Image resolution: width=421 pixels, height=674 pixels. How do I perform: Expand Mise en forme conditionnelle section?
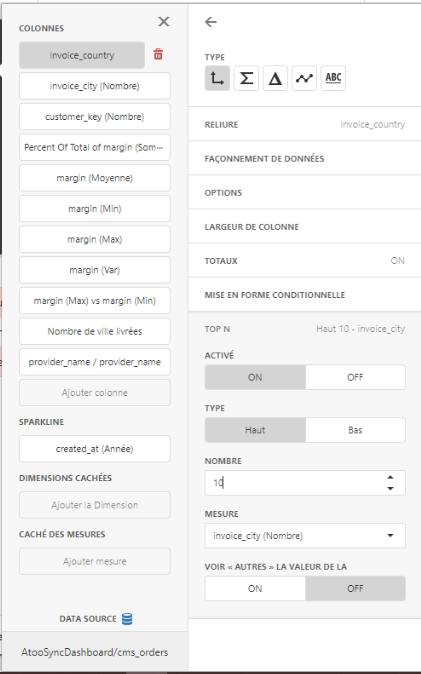[x=304, y=295]
